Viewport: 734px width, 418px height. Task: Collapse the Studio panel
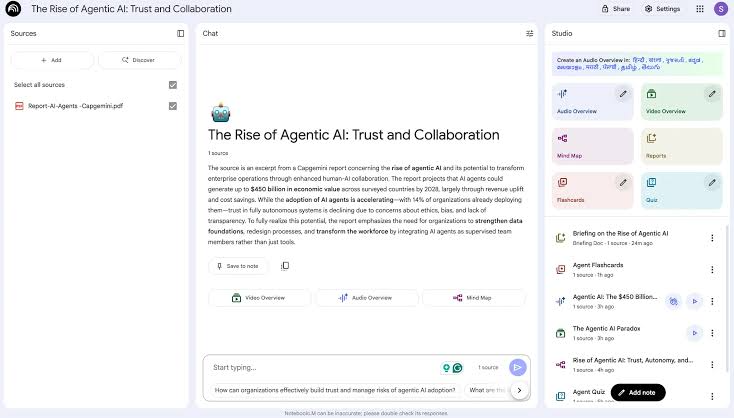coord(722,33)
